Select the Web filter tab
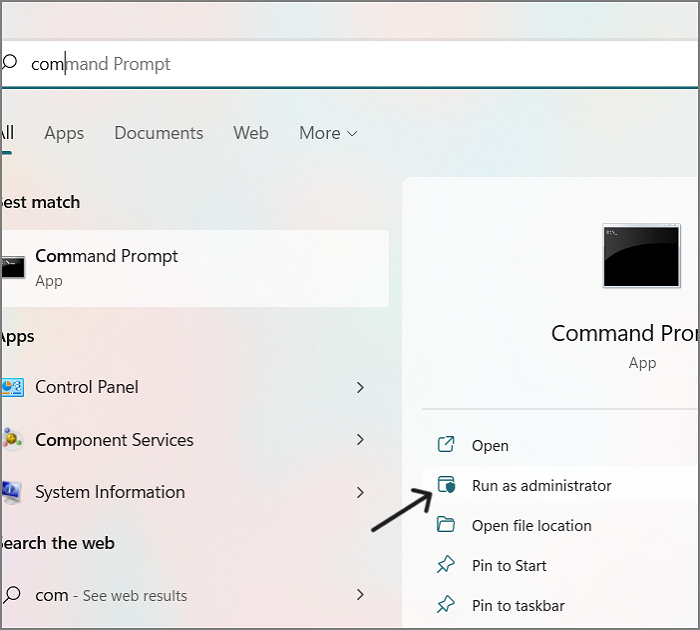The width and height of the screenshot is (700, 630). pyautogui.click(x=251, y=133)
